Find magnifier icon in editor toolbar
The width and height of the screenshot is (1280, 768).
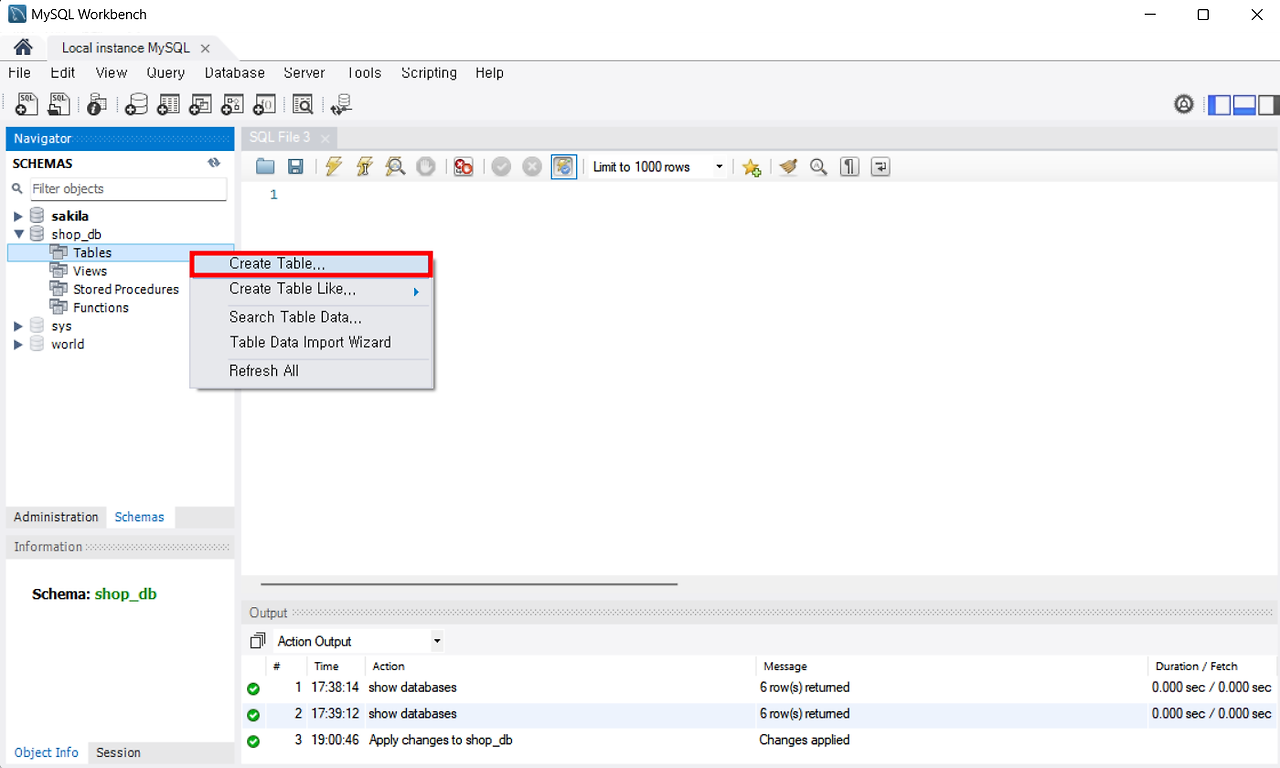click(x=818, y=167)
